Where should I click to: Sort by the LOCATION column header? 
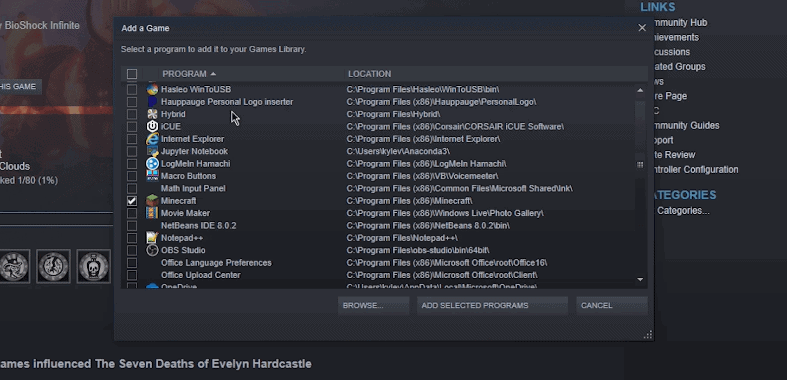[x=369, y=74]
